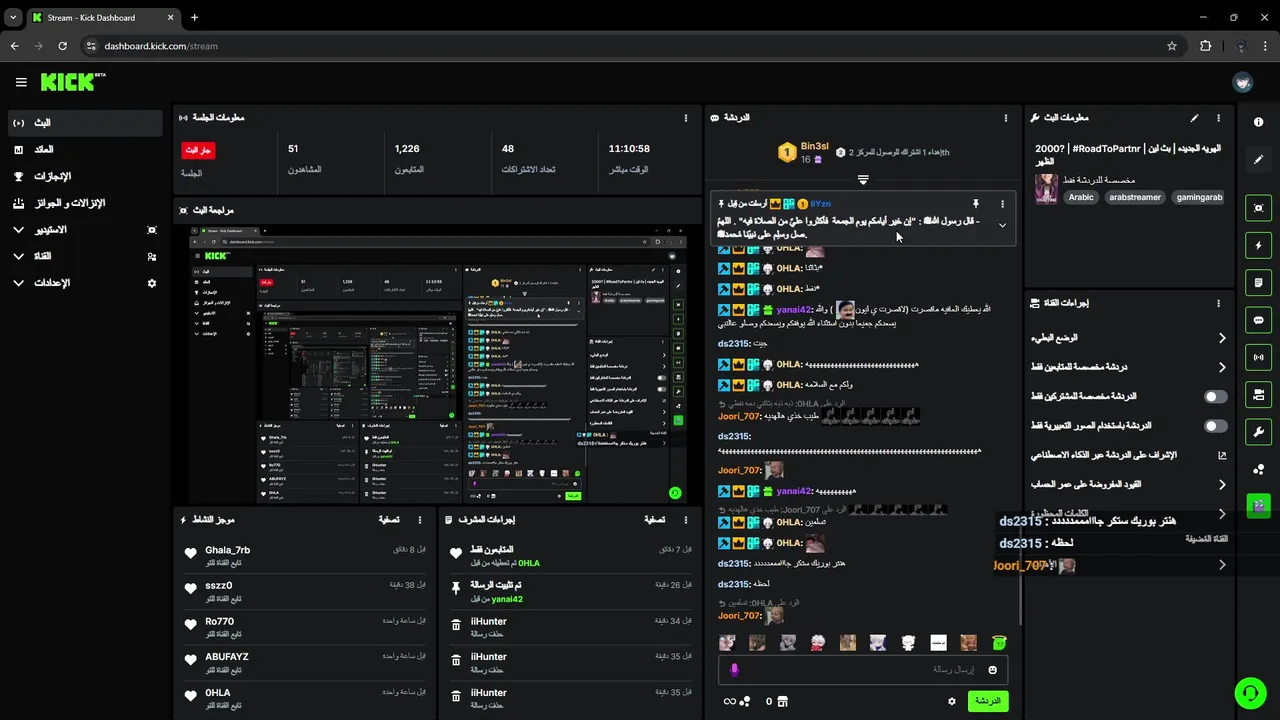The image size is (1280, 720).
Task: Open chat settings gear icon
Action: point(952,701)
